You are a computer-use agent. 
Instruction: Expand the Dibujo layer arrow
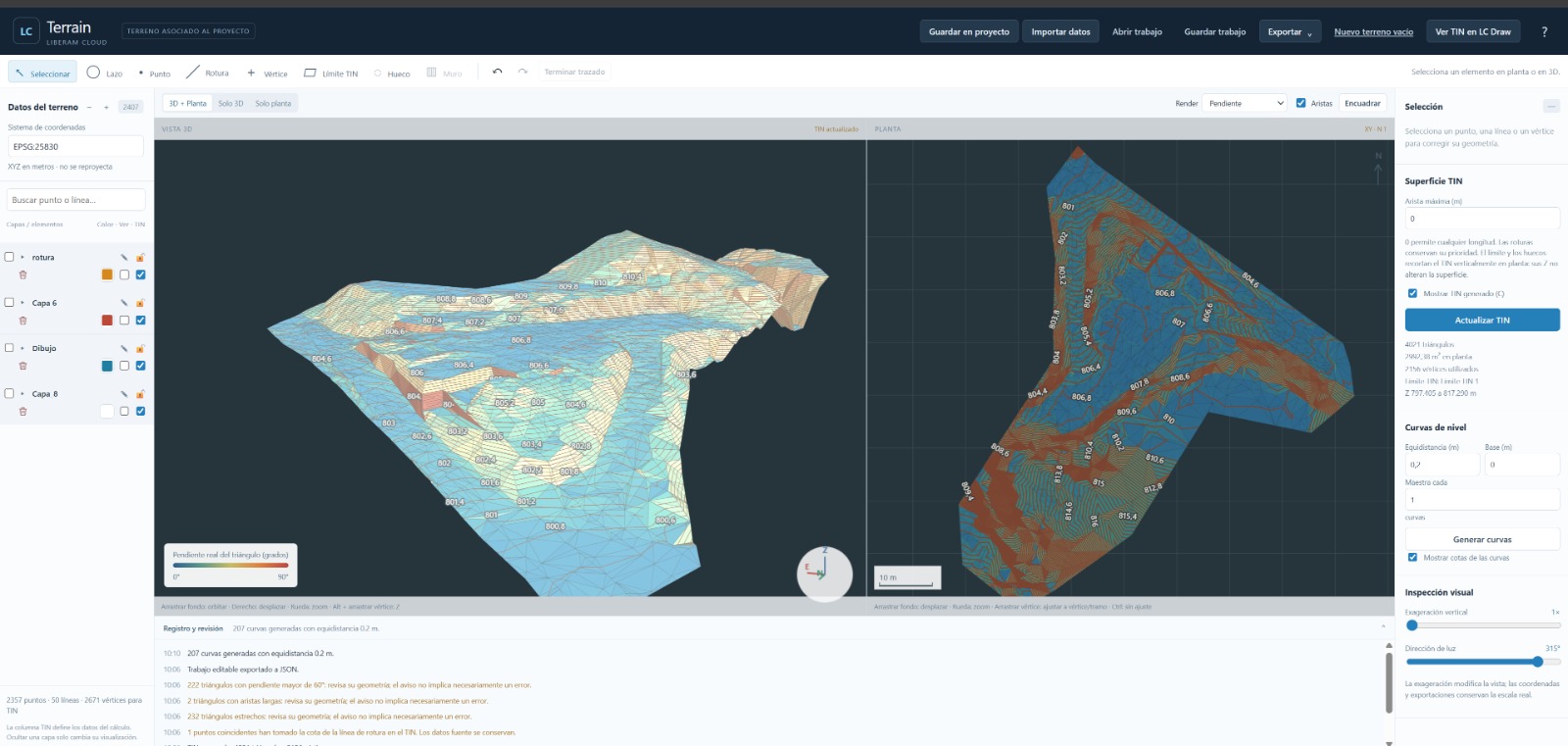click(x=23, y=348)
